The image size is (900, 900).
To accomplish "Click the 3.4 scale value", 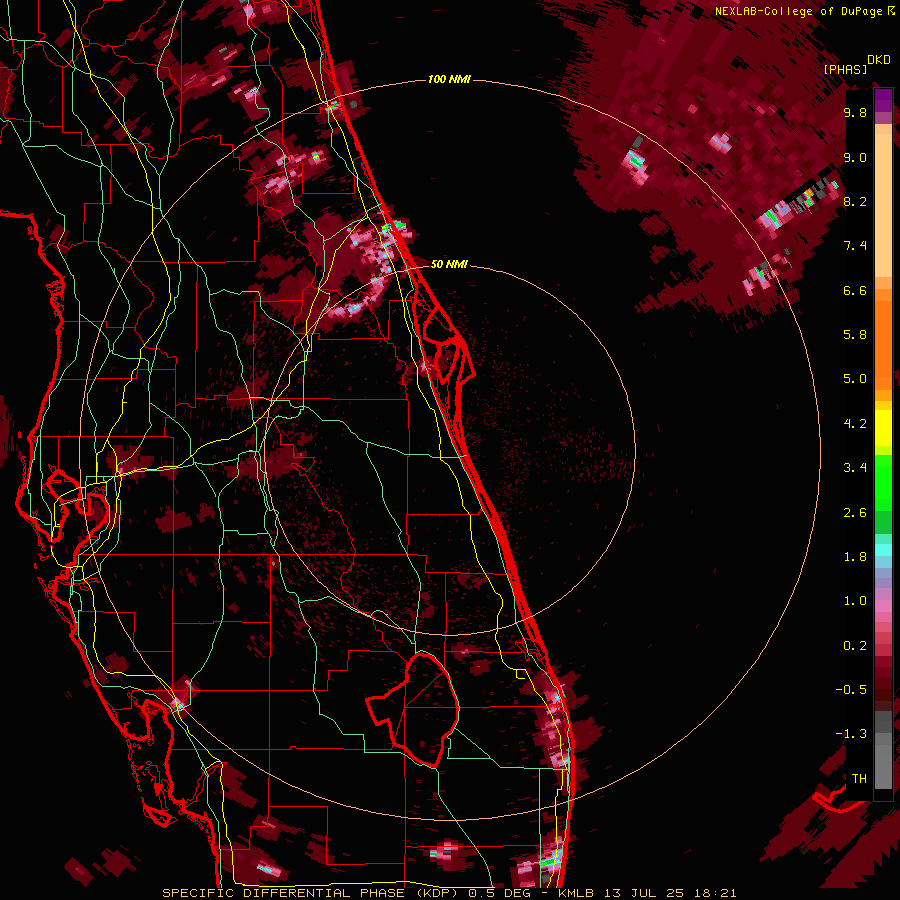I will point(855,468).
